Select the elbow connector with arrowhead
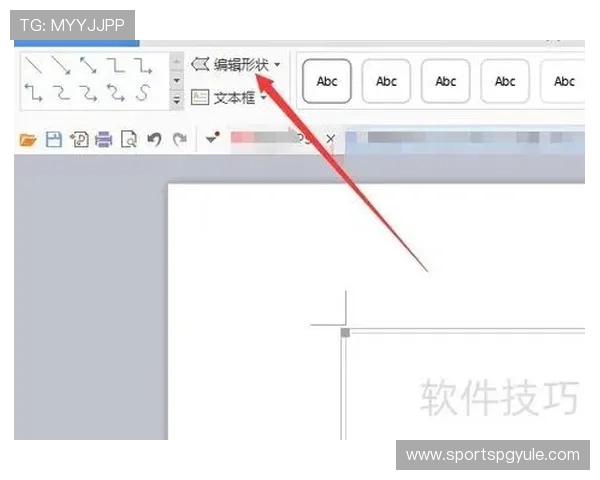 143,65
